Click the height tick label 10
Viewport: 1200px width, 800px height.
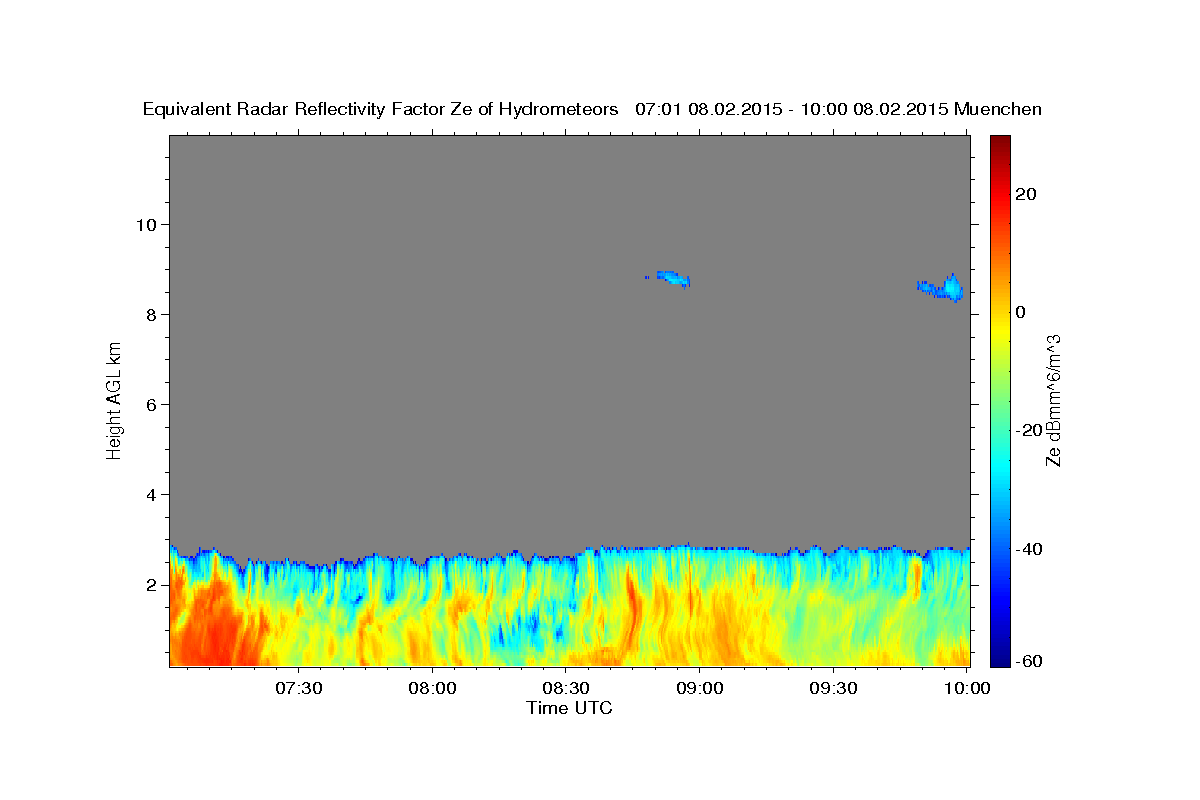(x=148, y=224)
